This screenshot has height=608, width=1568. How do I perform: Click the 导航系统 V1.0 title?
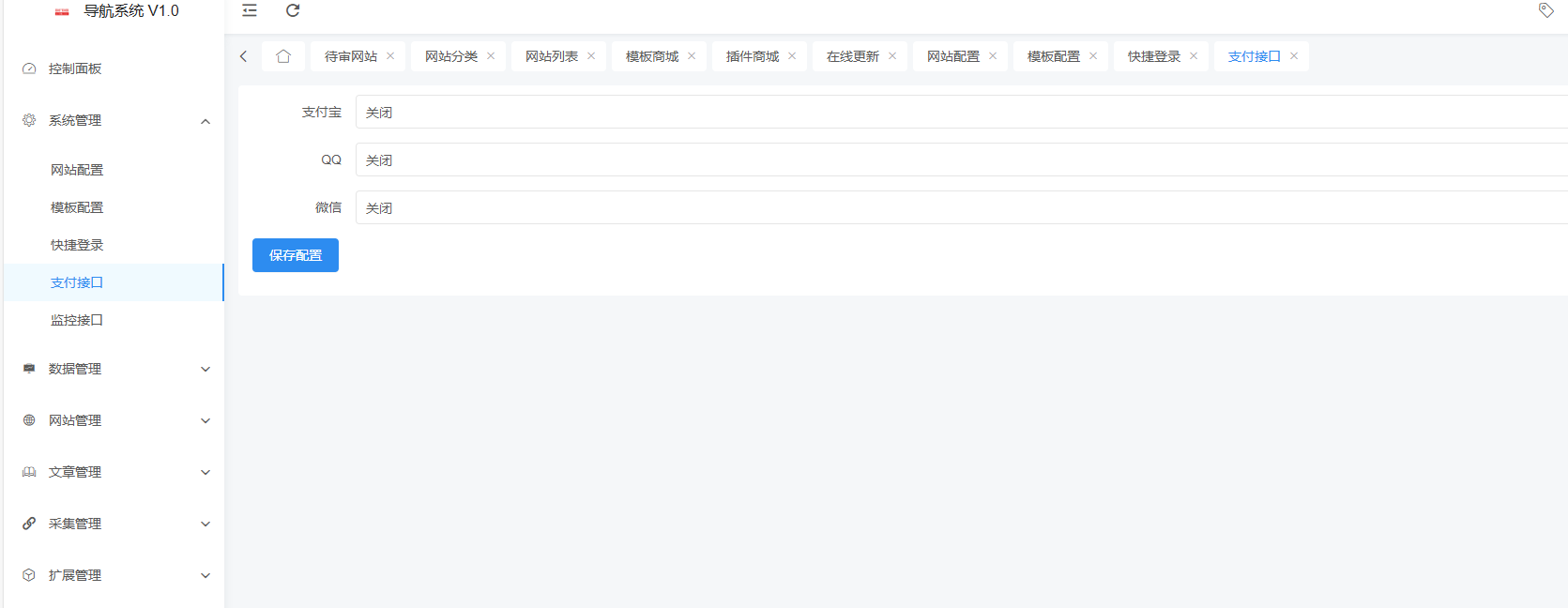(x=131, y=11)
